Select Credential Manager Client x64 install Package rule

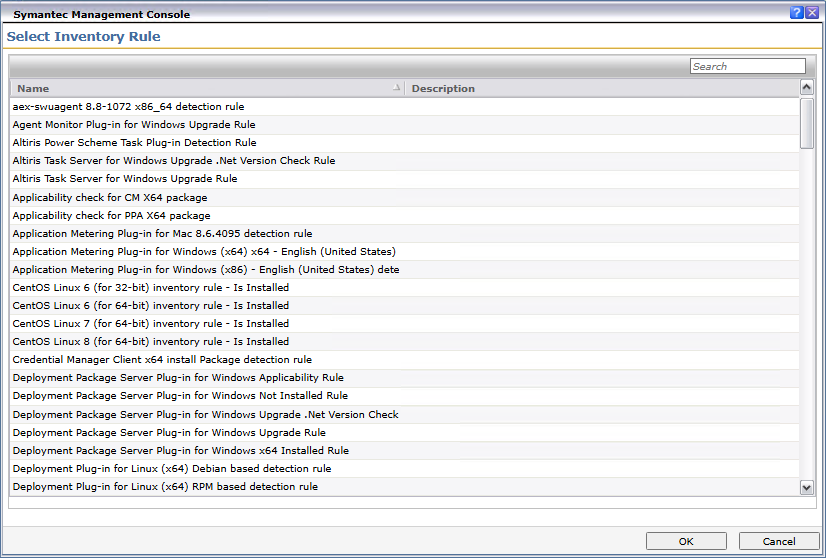404,359
